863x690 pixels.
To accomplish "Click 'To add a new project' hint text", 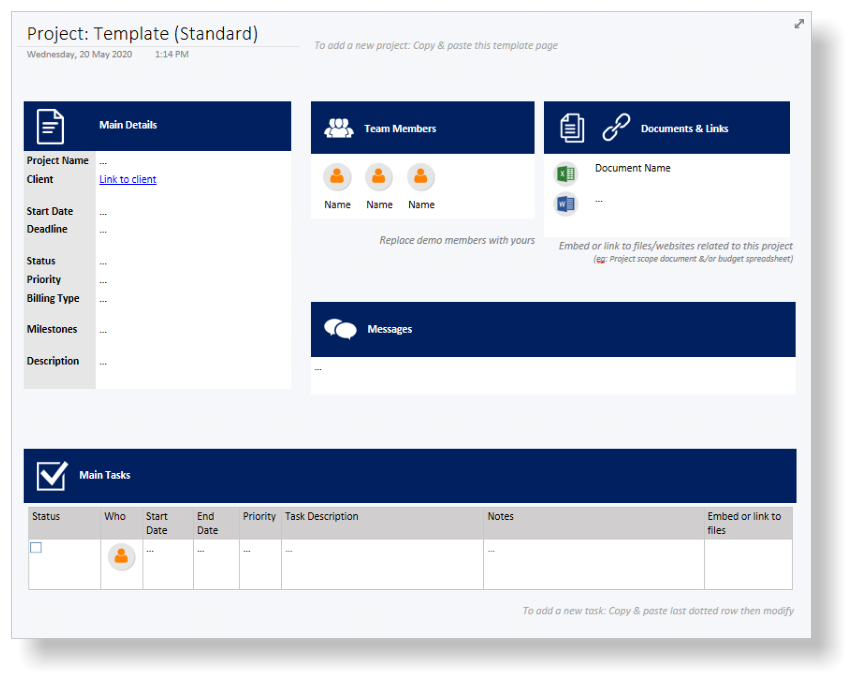I will pos(436,46).
